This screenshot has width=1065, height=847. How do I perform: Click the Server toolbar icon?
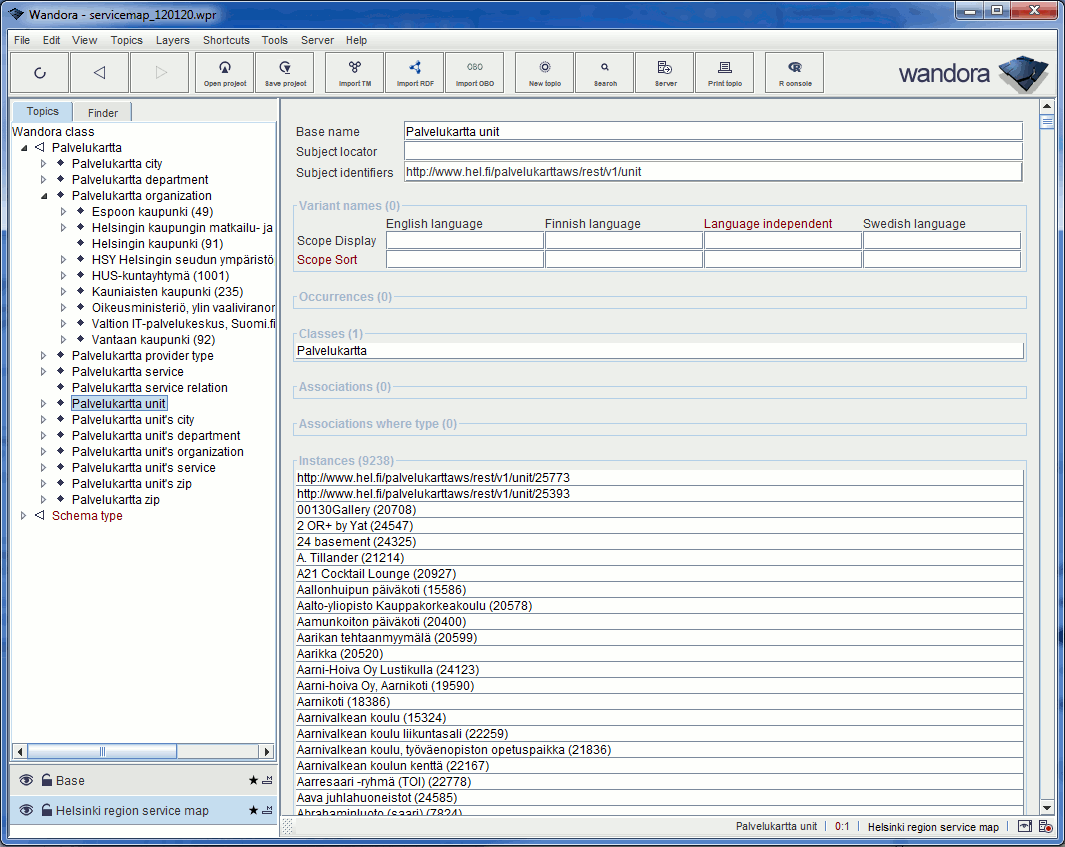[664, 72]
